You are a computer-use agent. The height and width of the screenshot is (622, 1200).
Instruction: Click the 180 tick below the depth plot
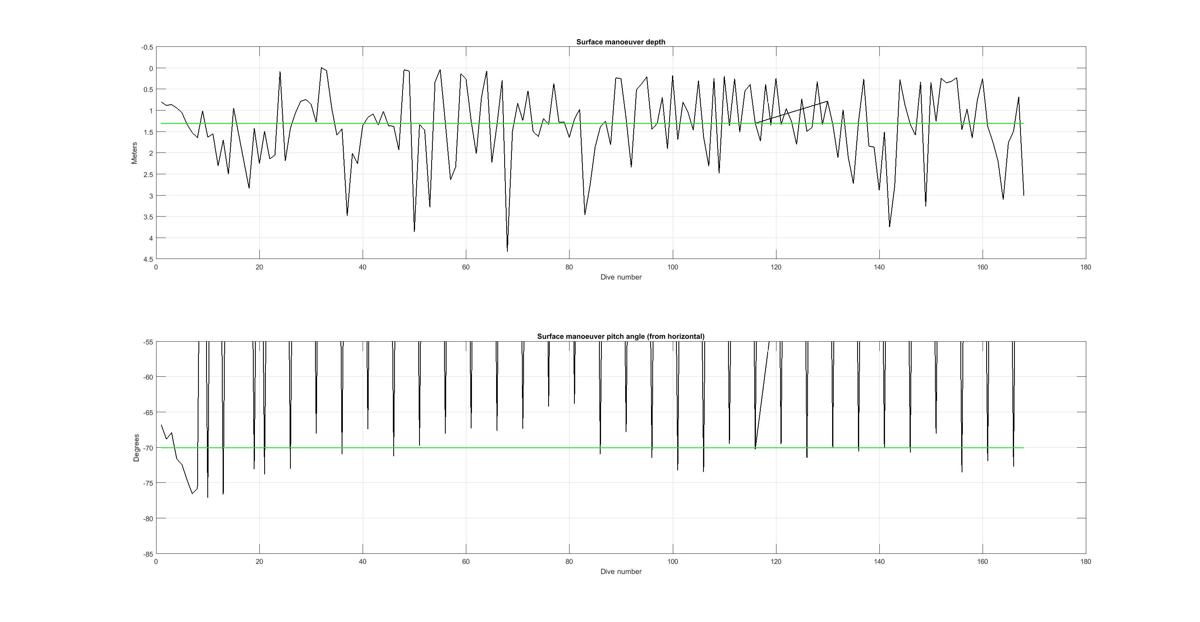1086,267
